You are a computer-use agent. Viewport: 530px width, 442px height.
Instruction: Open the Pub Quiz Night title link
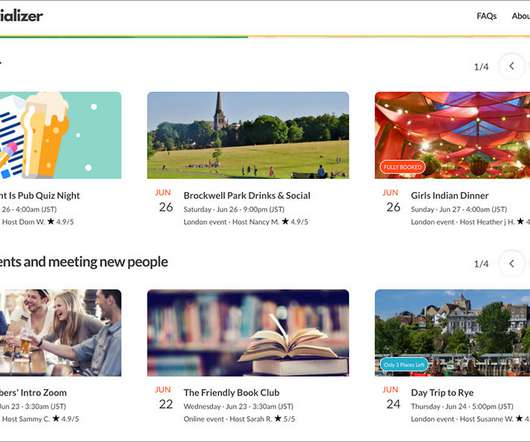(40, 196)
